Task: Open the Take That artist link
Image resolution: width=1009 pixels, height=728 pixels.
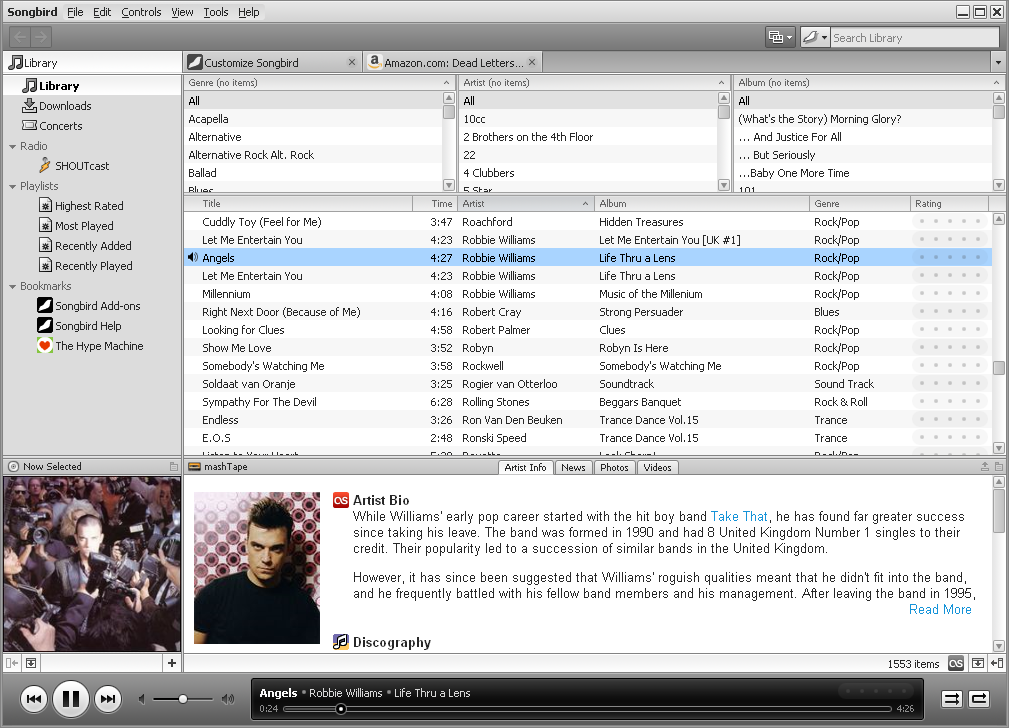Action: (739, 516)
